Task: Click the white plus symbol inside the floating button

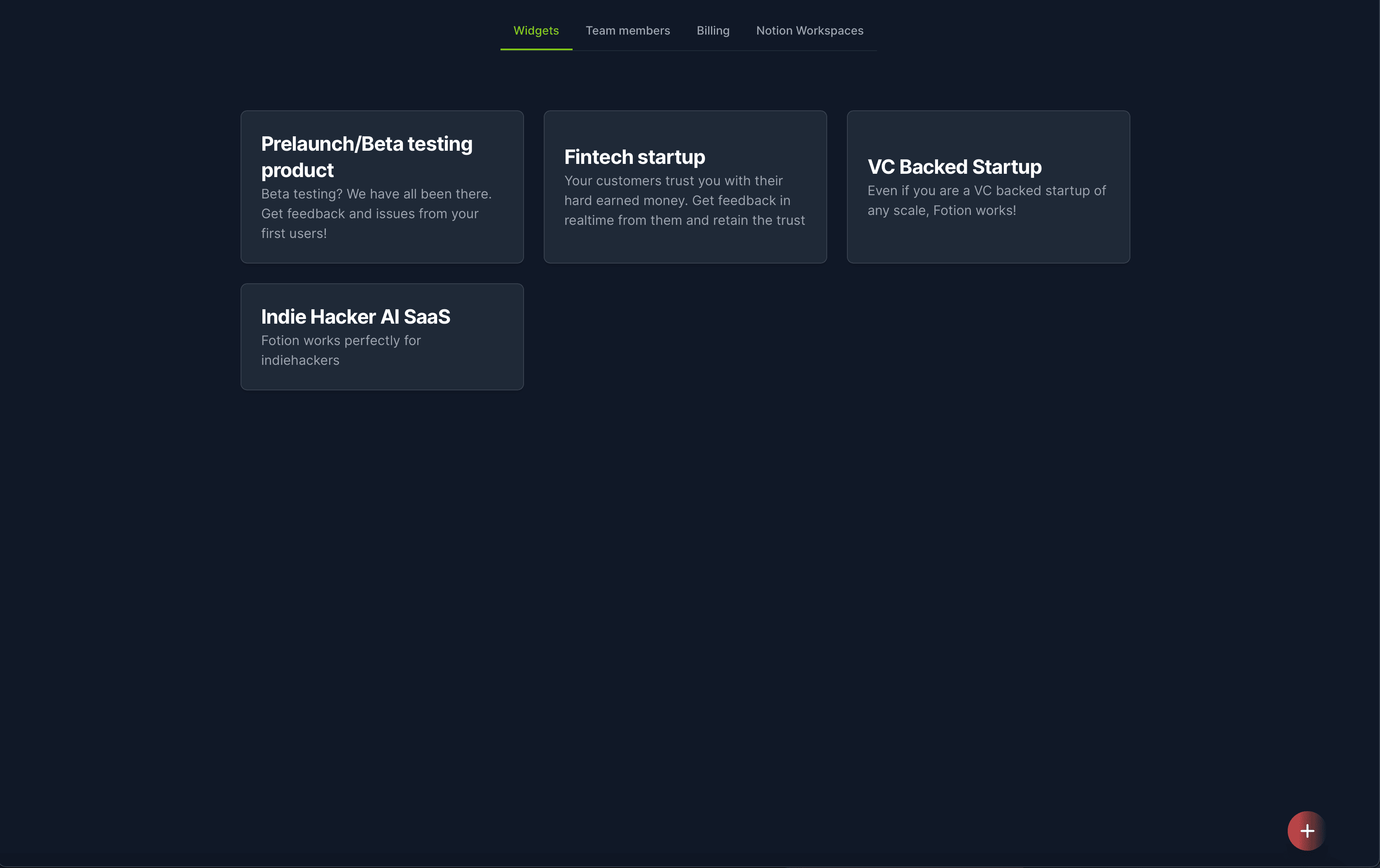Action: 1307,831
